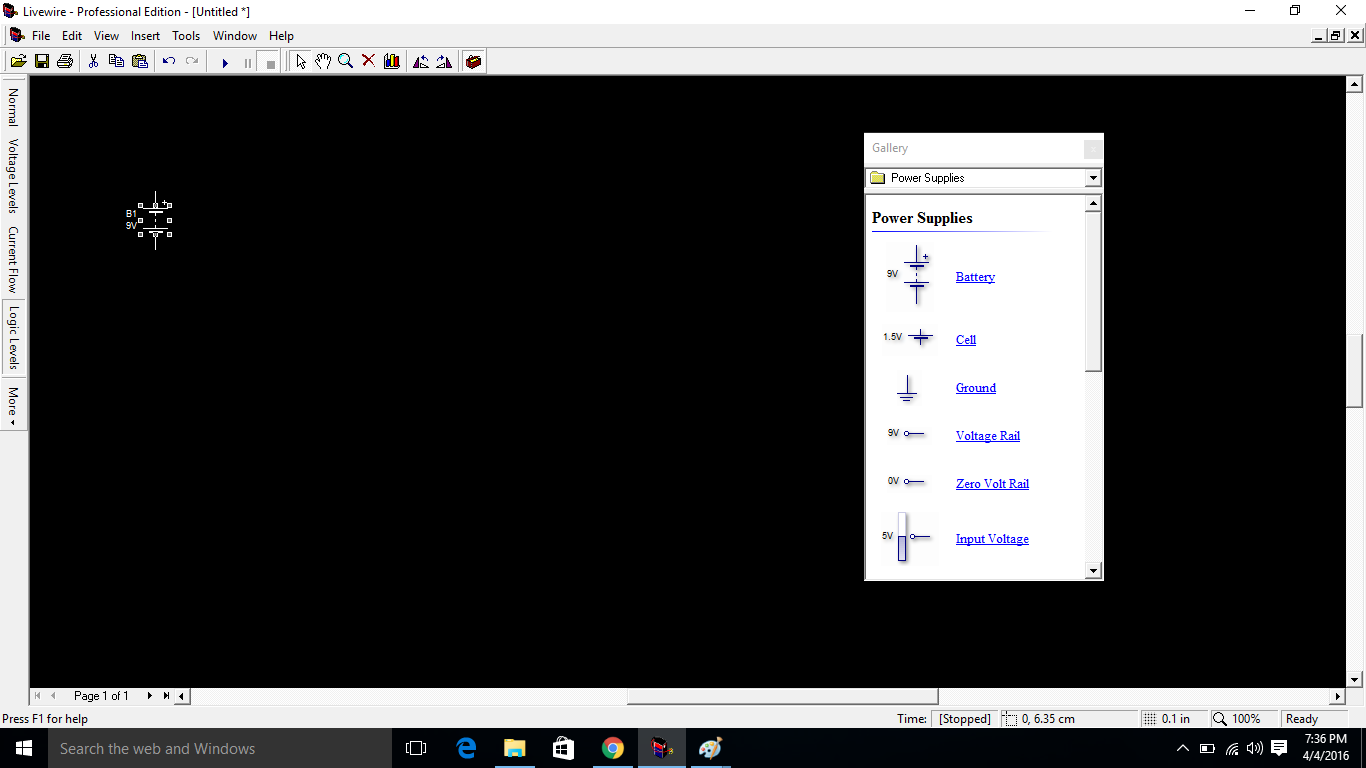Click the Print toolbar icon
The image size is (1366, 768).
tap(65, 62)
